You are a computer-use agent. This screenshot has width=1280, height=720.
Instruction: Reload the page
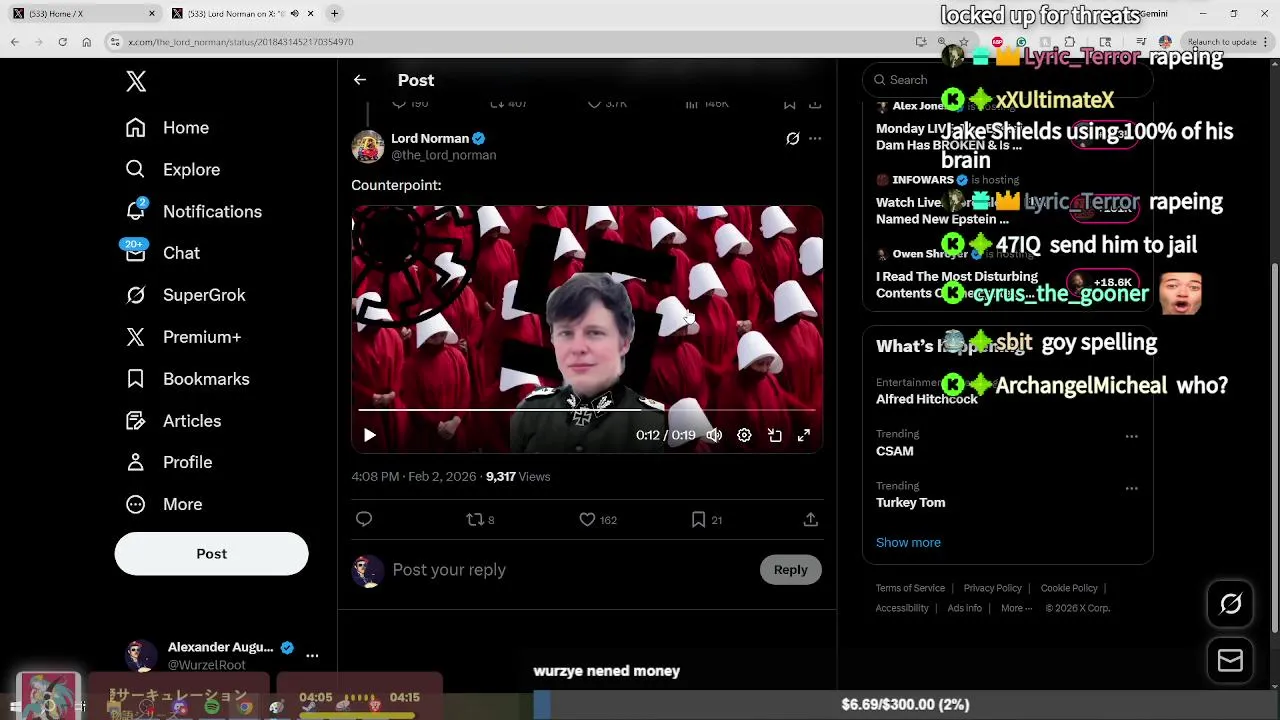(x=62, y=42)
